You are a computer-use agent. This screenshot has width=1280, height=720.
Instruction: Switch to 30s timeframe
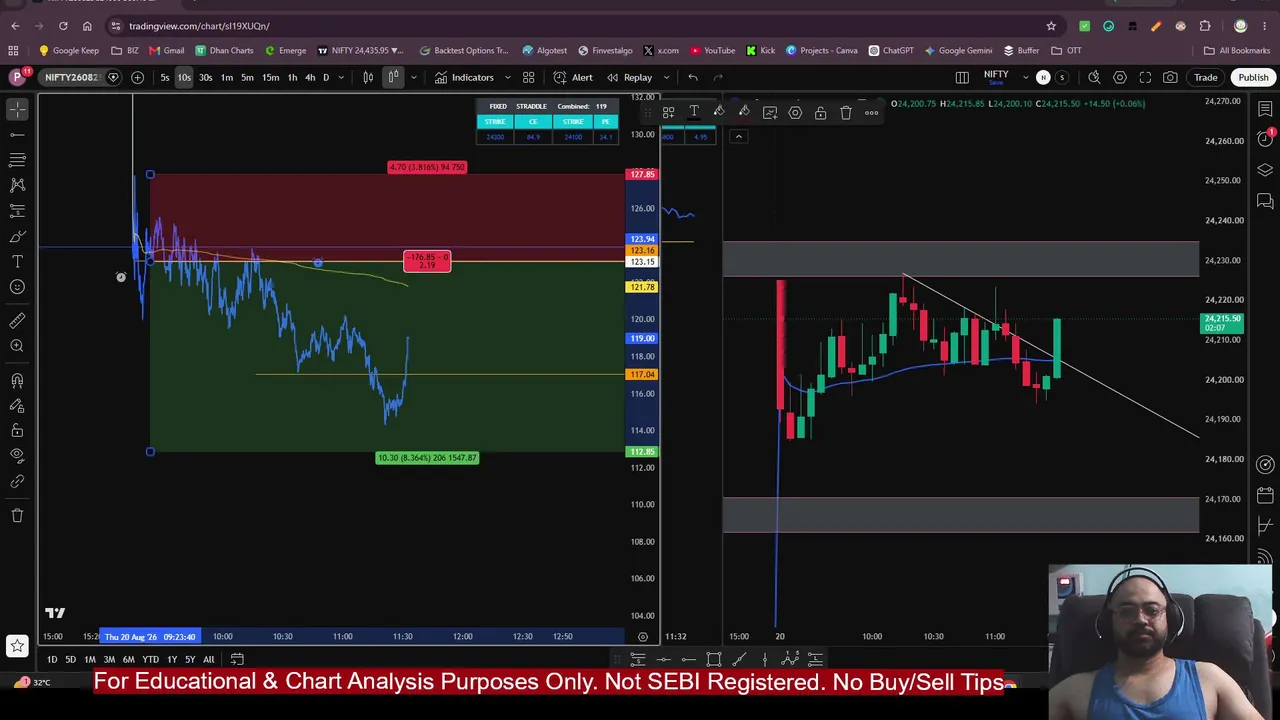point(205,77)
